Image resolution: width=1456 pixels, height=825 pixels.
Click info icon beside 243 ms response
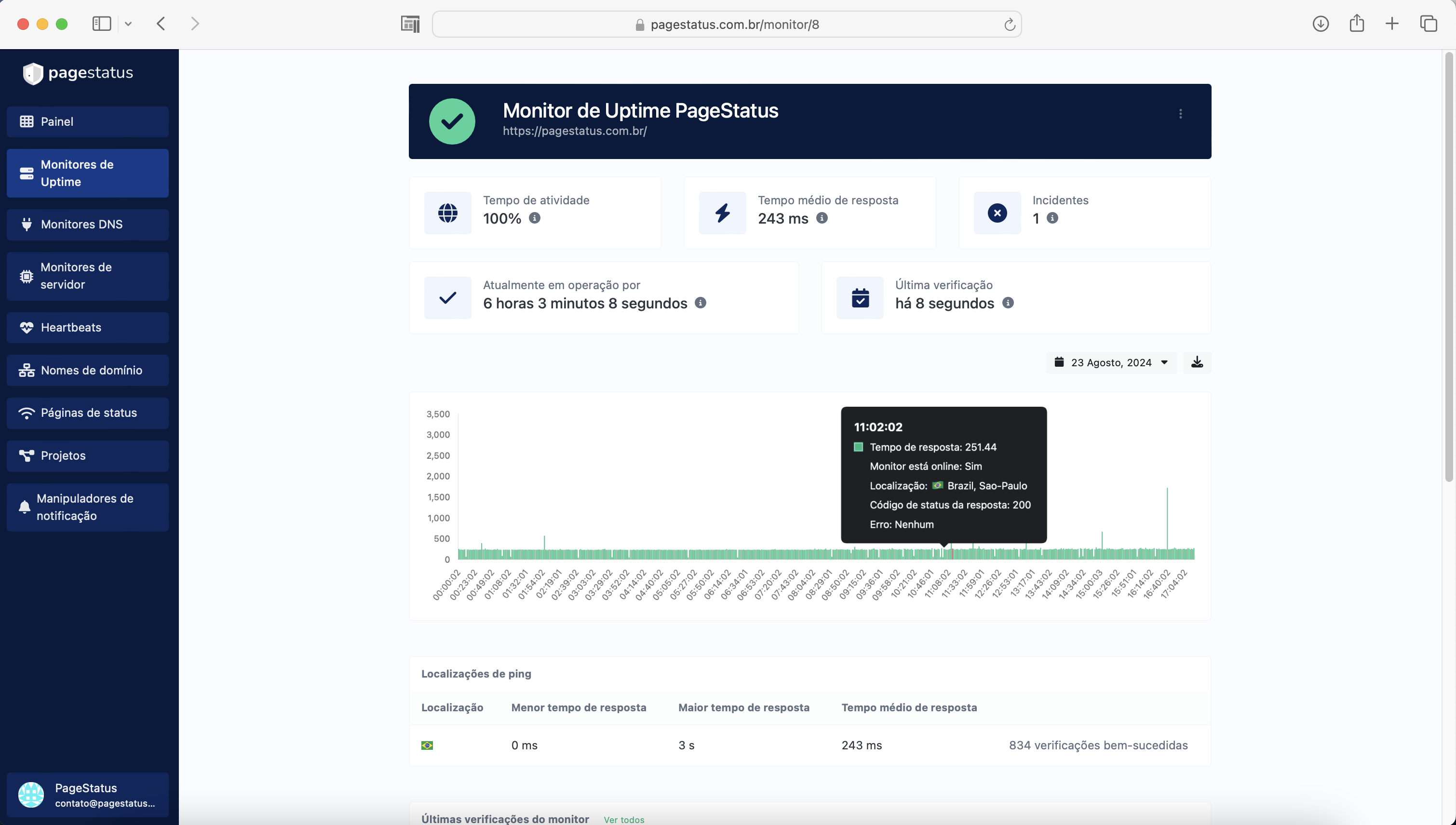pos(822,218)
